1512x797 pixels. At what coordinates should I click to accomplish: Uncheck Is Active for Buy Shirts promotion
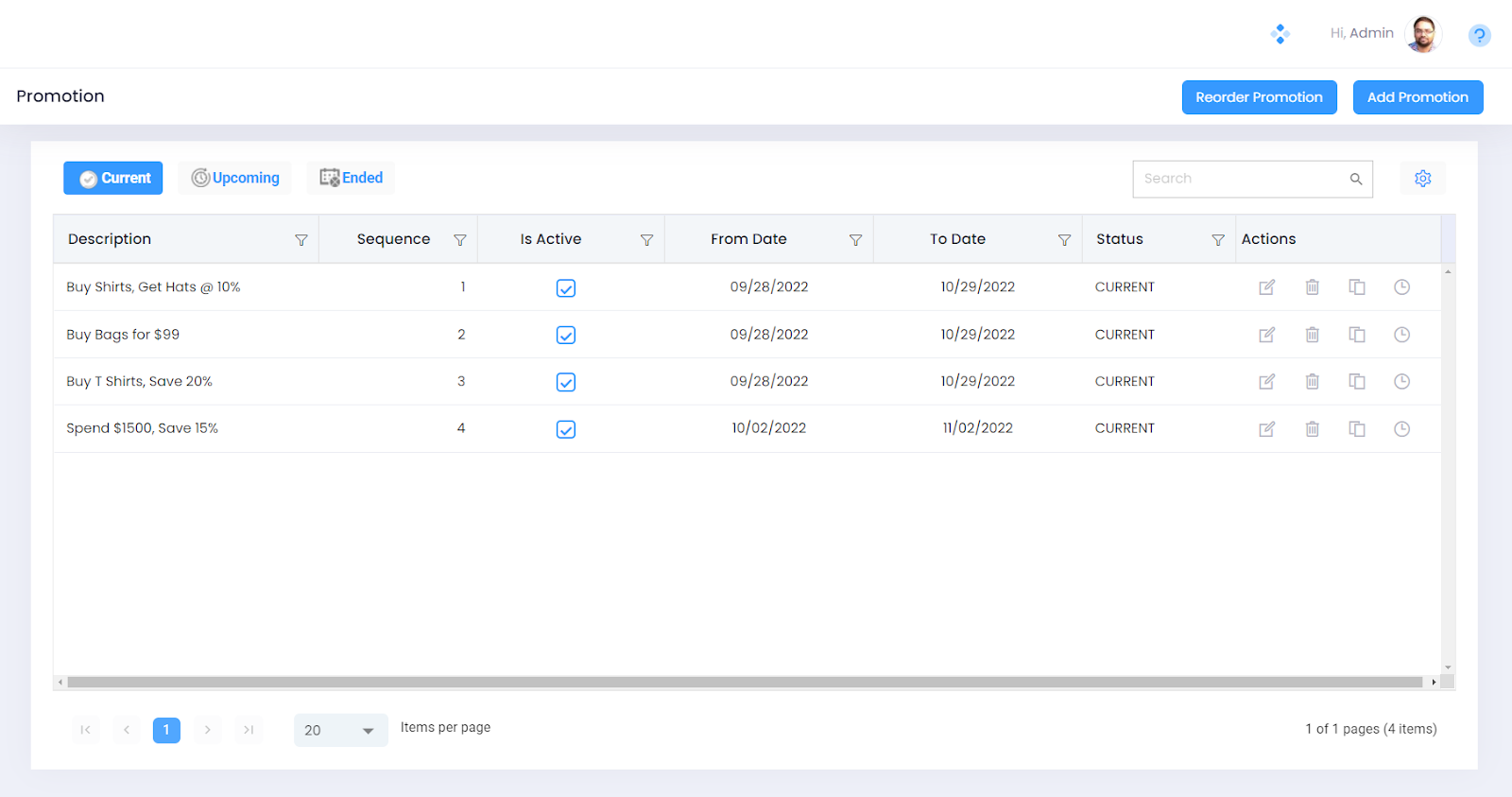coord(566,288)
